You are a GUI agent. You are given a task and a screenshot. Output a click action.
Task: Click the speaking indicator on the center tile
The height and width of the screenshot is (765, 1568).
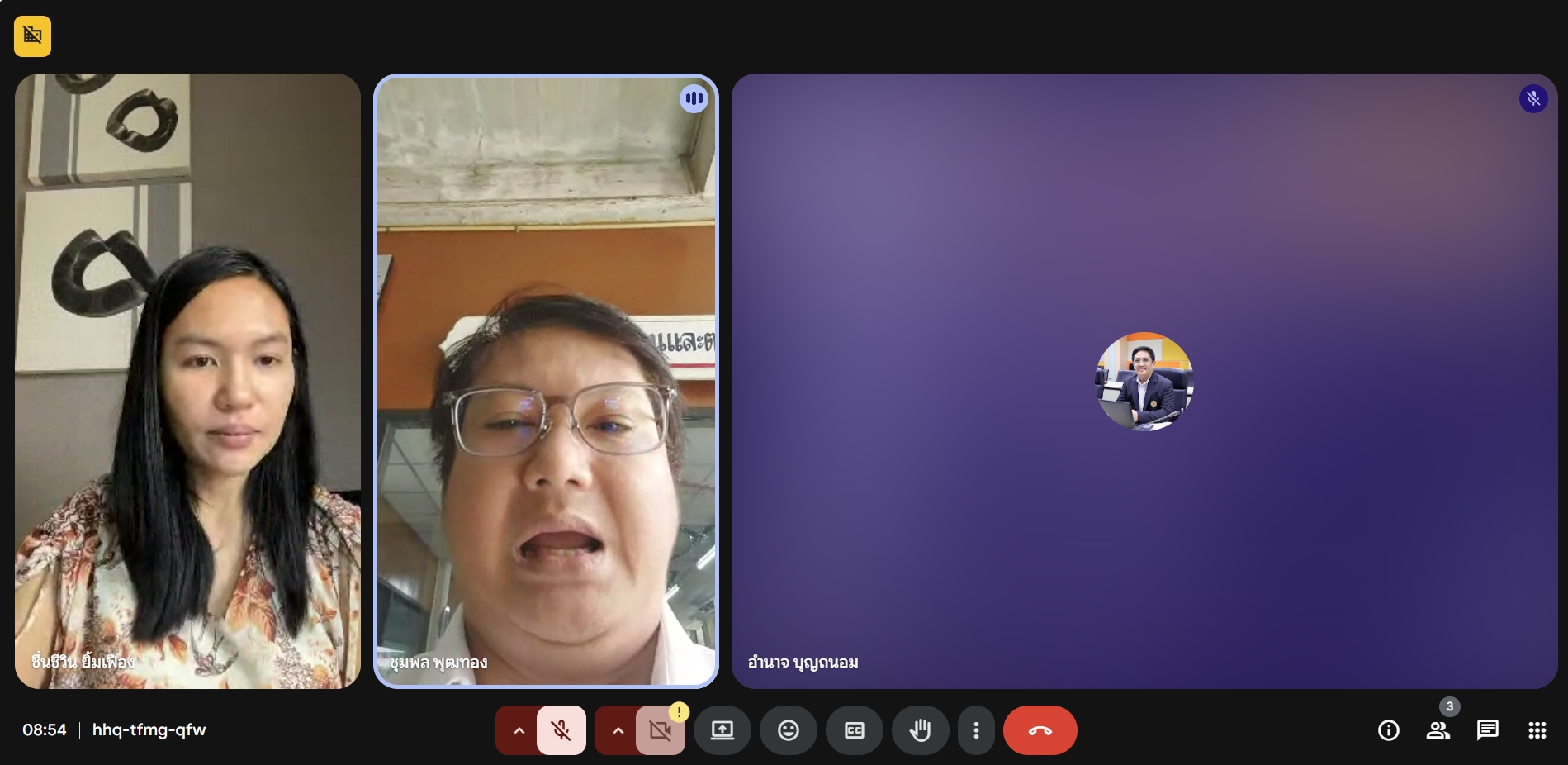click(x=694, y=99)
